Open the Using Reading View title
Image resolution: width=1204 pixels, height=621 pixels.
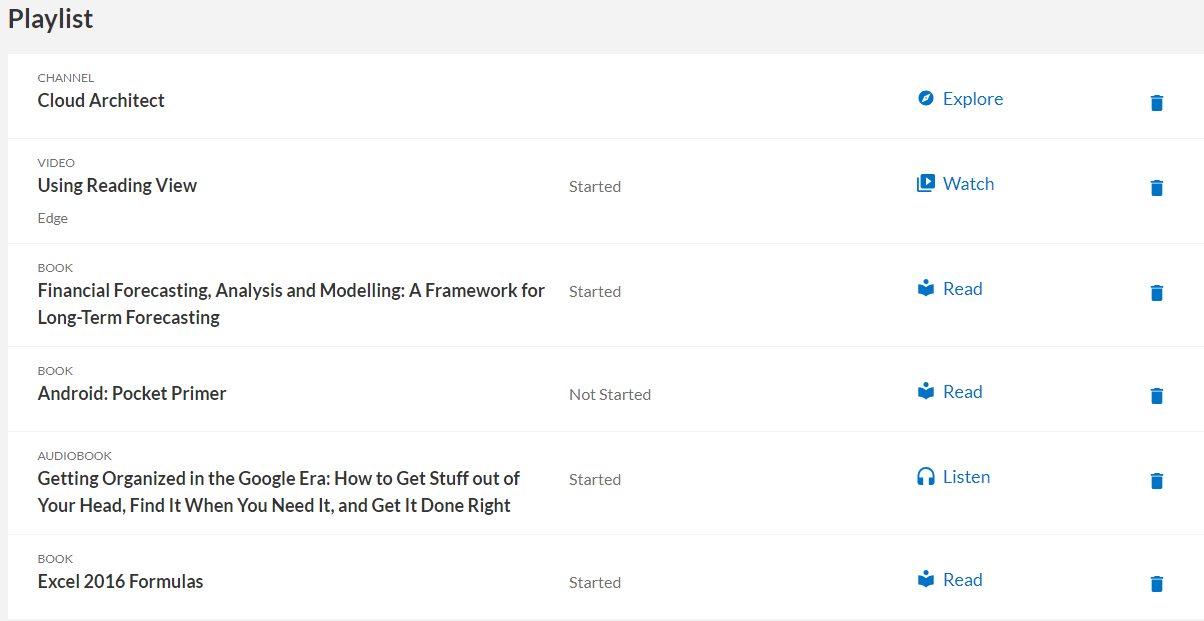117,185
